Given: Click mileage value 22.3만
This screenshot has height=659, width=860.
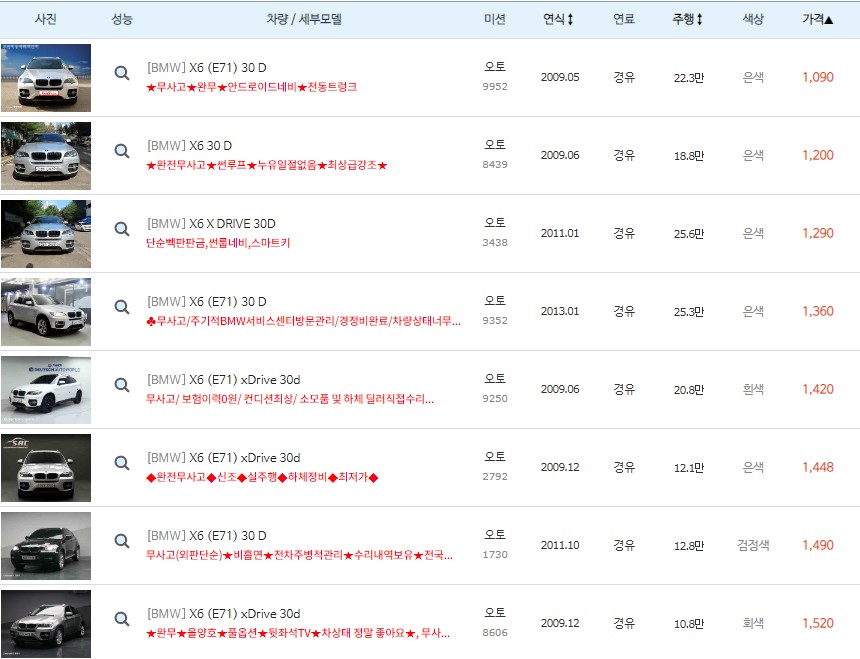Looking at the screenshot, I should tap(689, 78).
